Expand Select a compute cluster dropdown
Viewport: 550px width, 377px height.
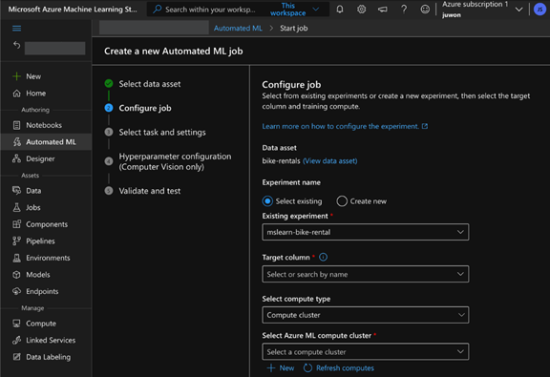365,352
